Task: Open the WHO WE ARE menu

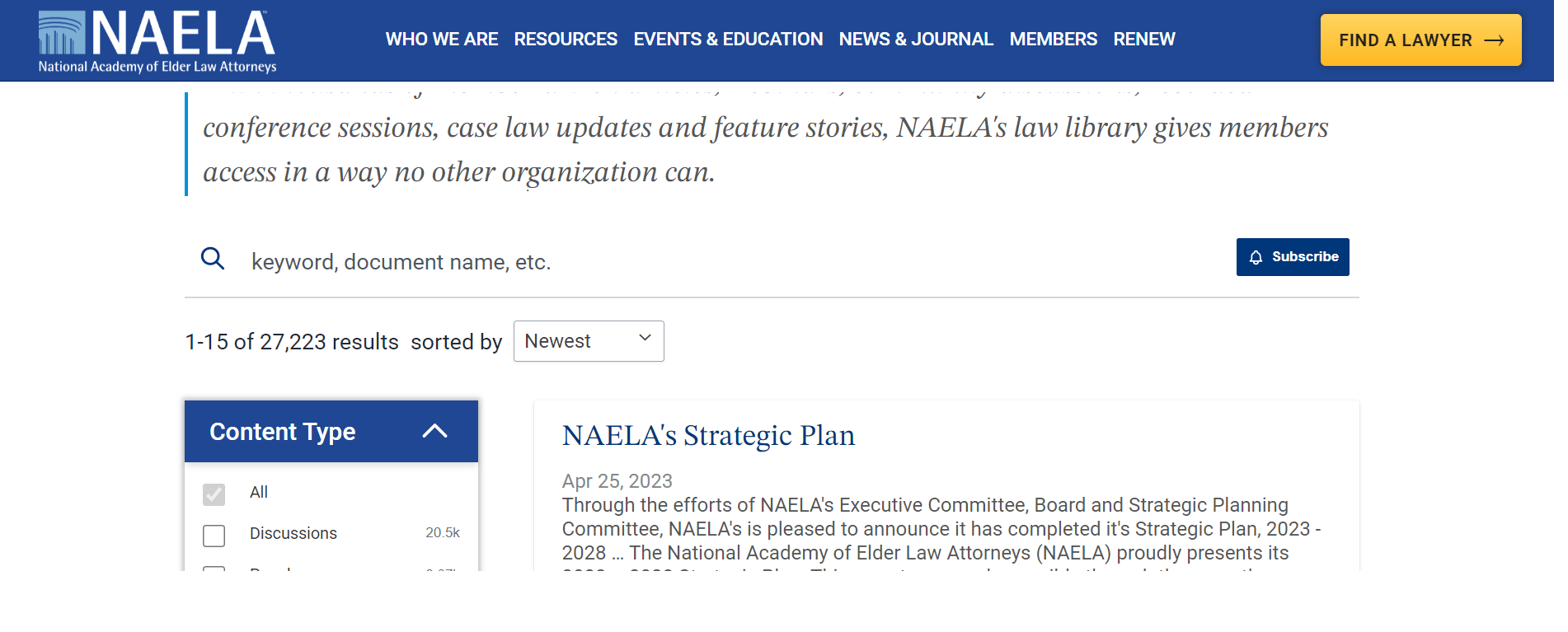Action: pos(442,39)
